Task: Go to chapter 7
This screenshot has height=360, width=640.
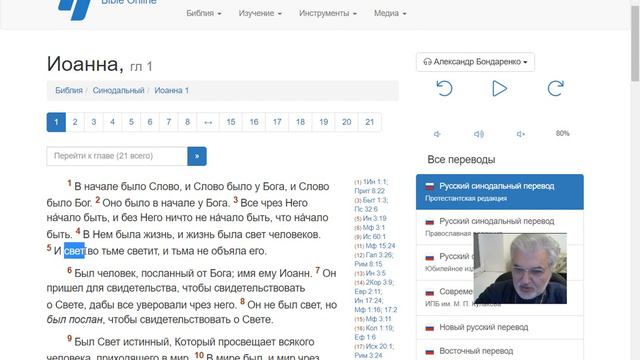Action: click(x=169, y=122)
